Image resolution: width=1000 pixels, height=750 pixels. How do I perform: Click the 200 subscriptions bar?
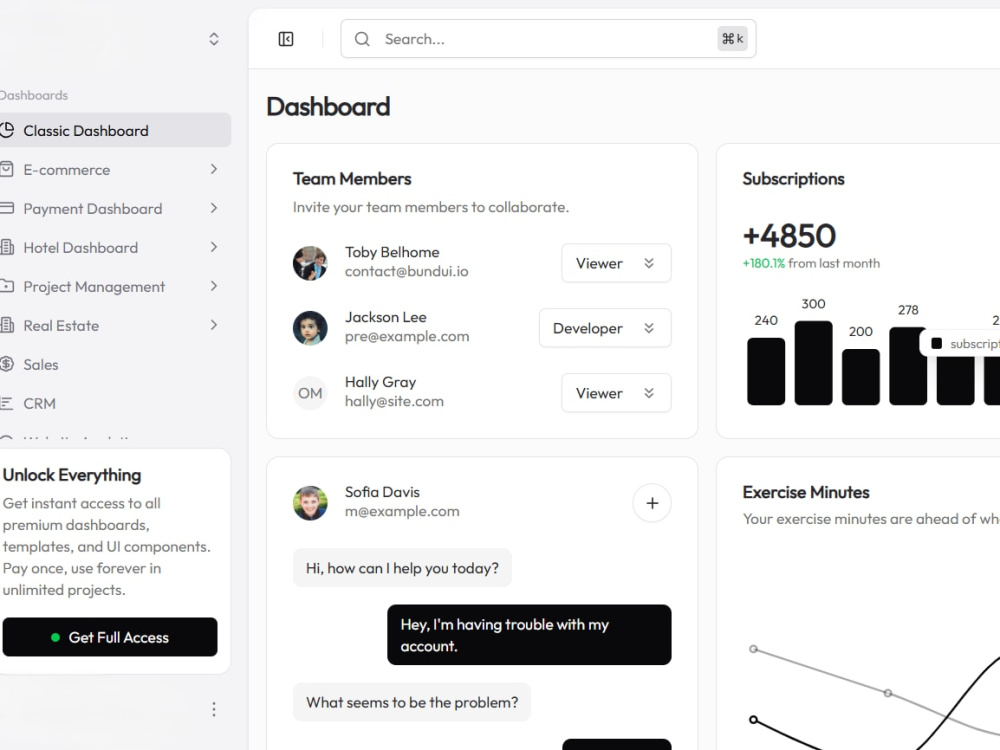point(860,377)
